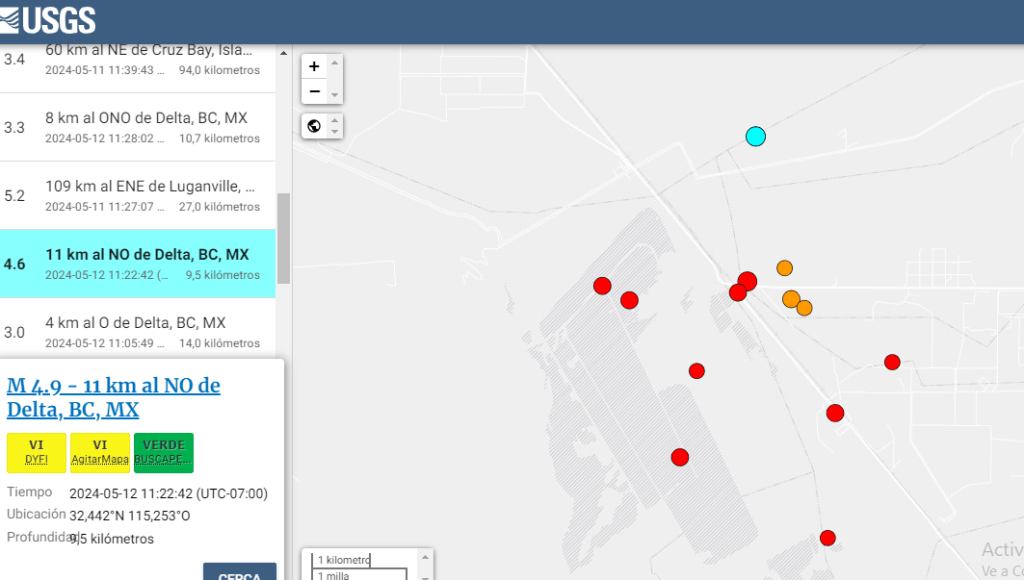The width and height of the screenshot is (1024, 580).
Task: Choose the 3.0 event 4 km O de Delta
Action: 146,332
